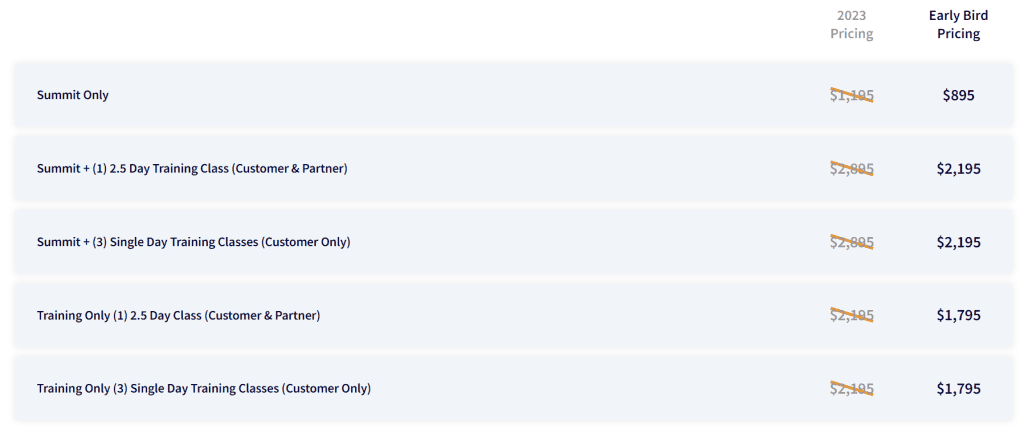
Task: Click struck-through $2,195 in Training Only 2.5 Day row
Action: [852, 315]
